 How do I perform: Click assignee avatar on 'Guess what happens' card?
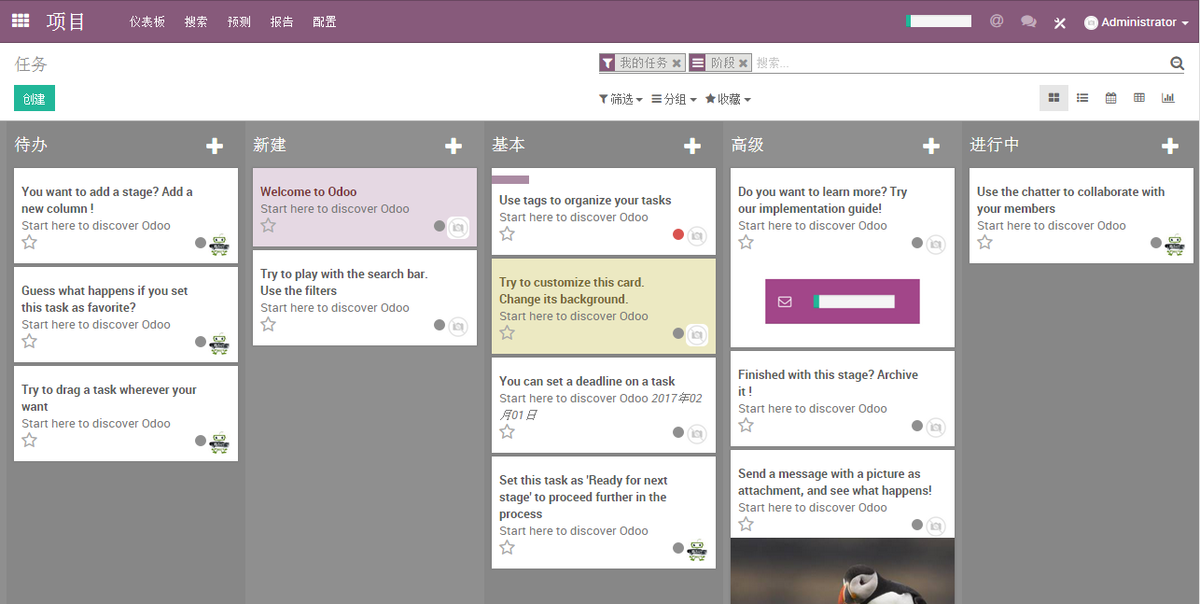tap(219, 343)
